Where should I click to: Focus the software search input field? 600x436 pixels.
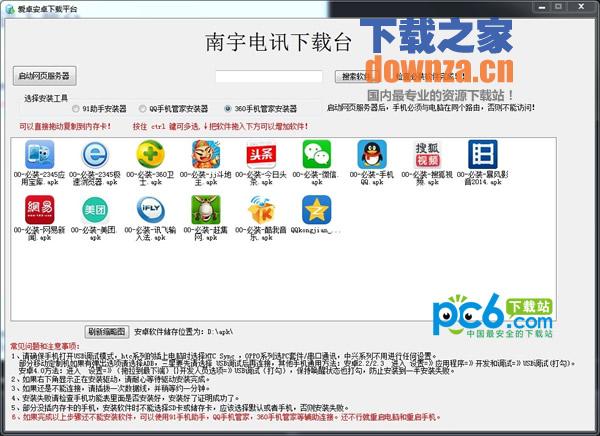(x=269, y=77)
